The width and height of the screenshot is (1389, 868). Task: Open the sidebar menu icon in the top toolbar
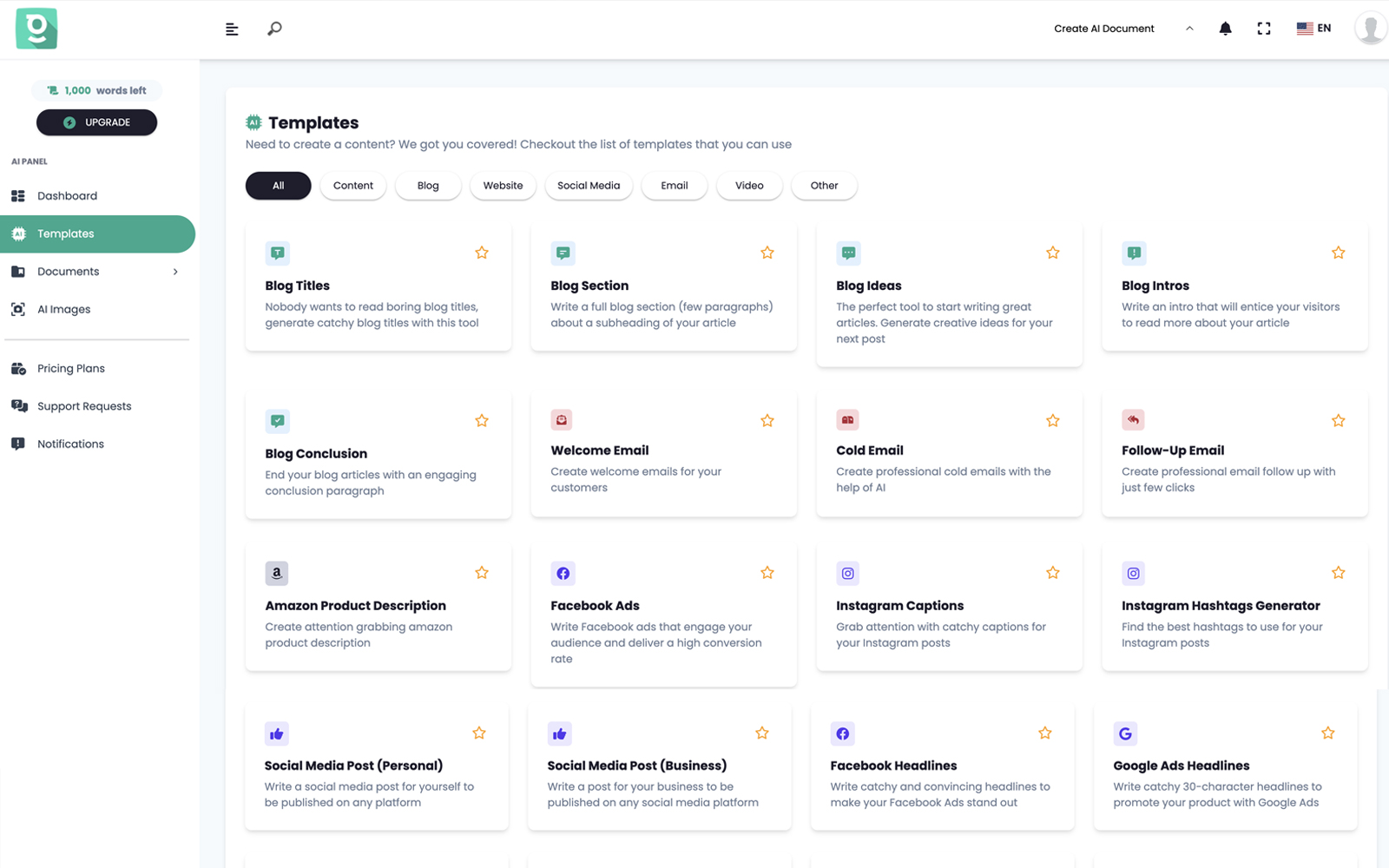(231, 29)
